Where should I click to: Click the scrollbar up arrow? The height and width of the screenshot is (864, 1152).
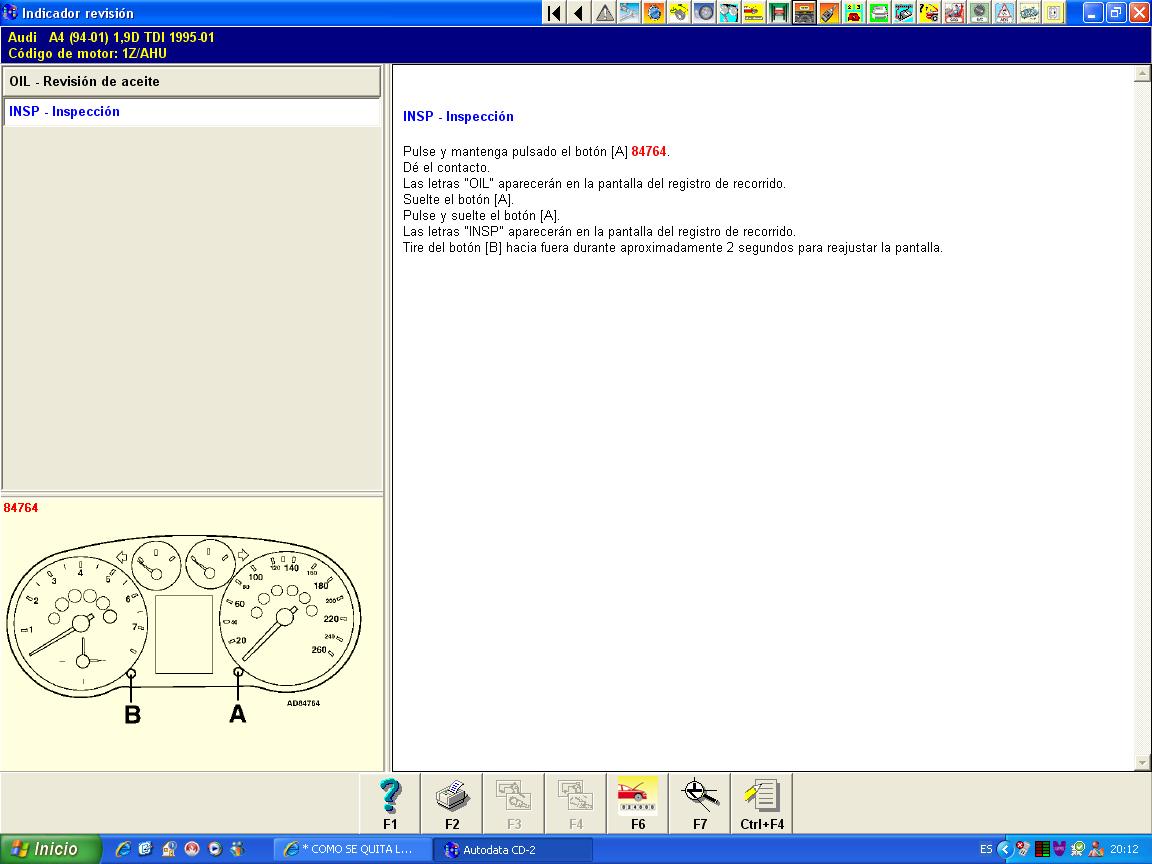click(x=1142, y=73)
